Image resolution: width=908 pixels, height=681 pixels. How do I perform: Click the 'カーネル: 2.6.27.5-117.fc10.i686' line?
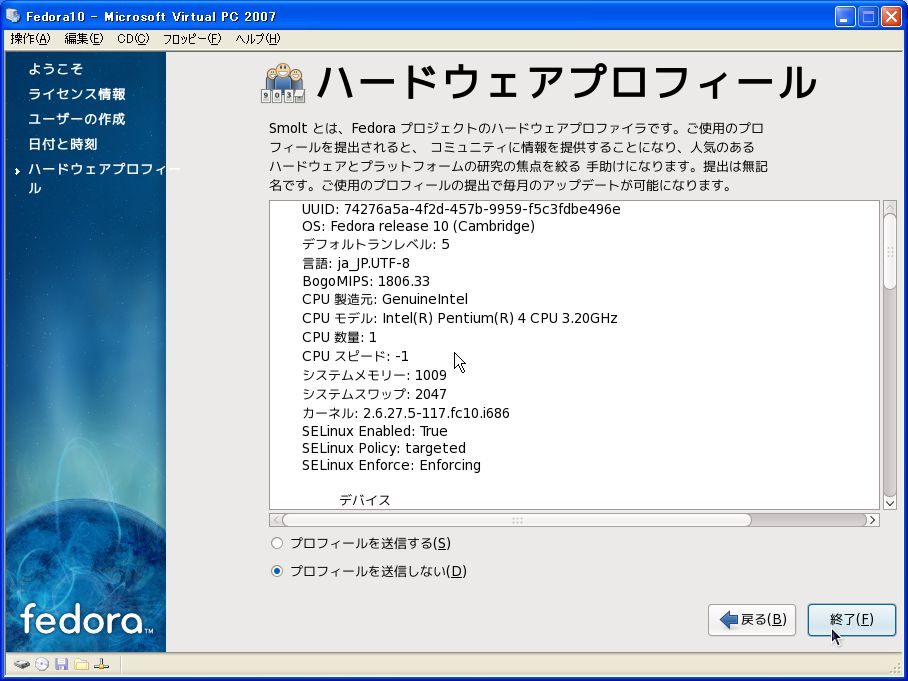click(405, 413)
